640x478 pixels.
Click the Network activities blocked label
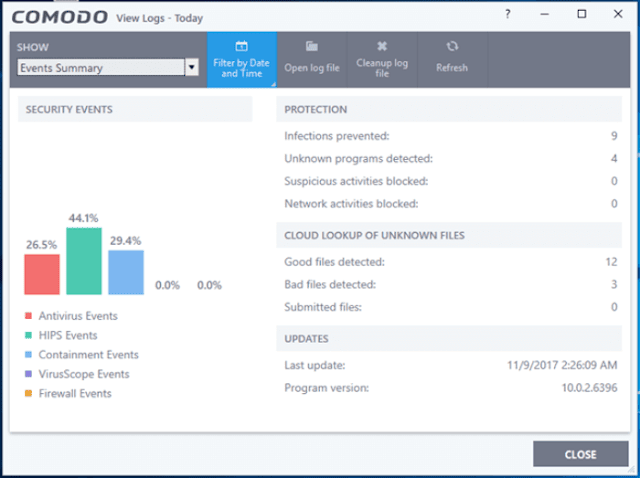pyautogui.click(x=351, y=203)
